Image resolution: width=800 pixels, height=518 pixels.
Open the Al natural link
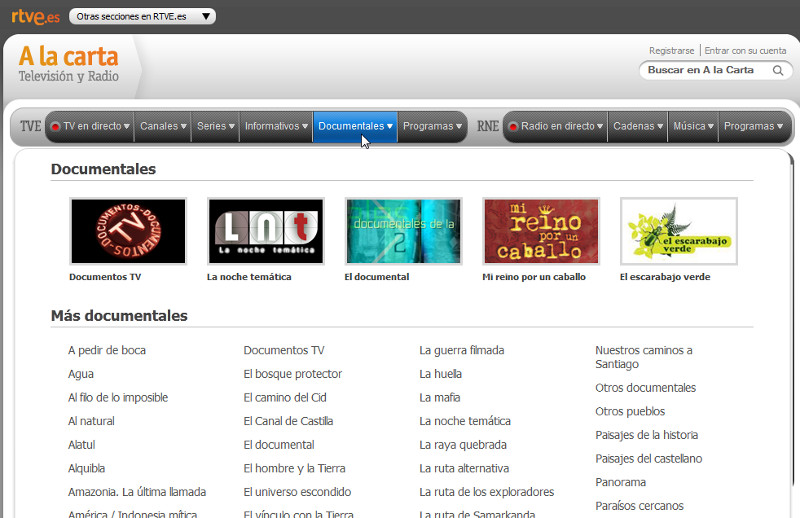click(91, 421)
